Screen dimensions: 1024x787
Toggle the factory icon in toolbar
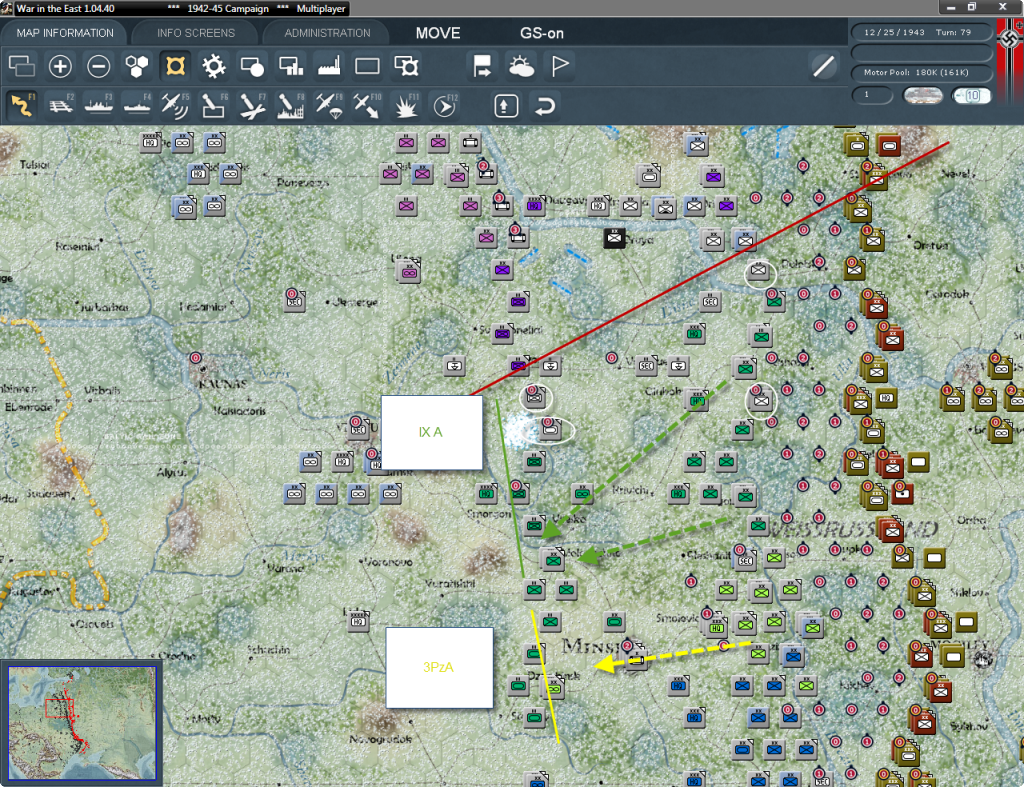tap(329, 66)
